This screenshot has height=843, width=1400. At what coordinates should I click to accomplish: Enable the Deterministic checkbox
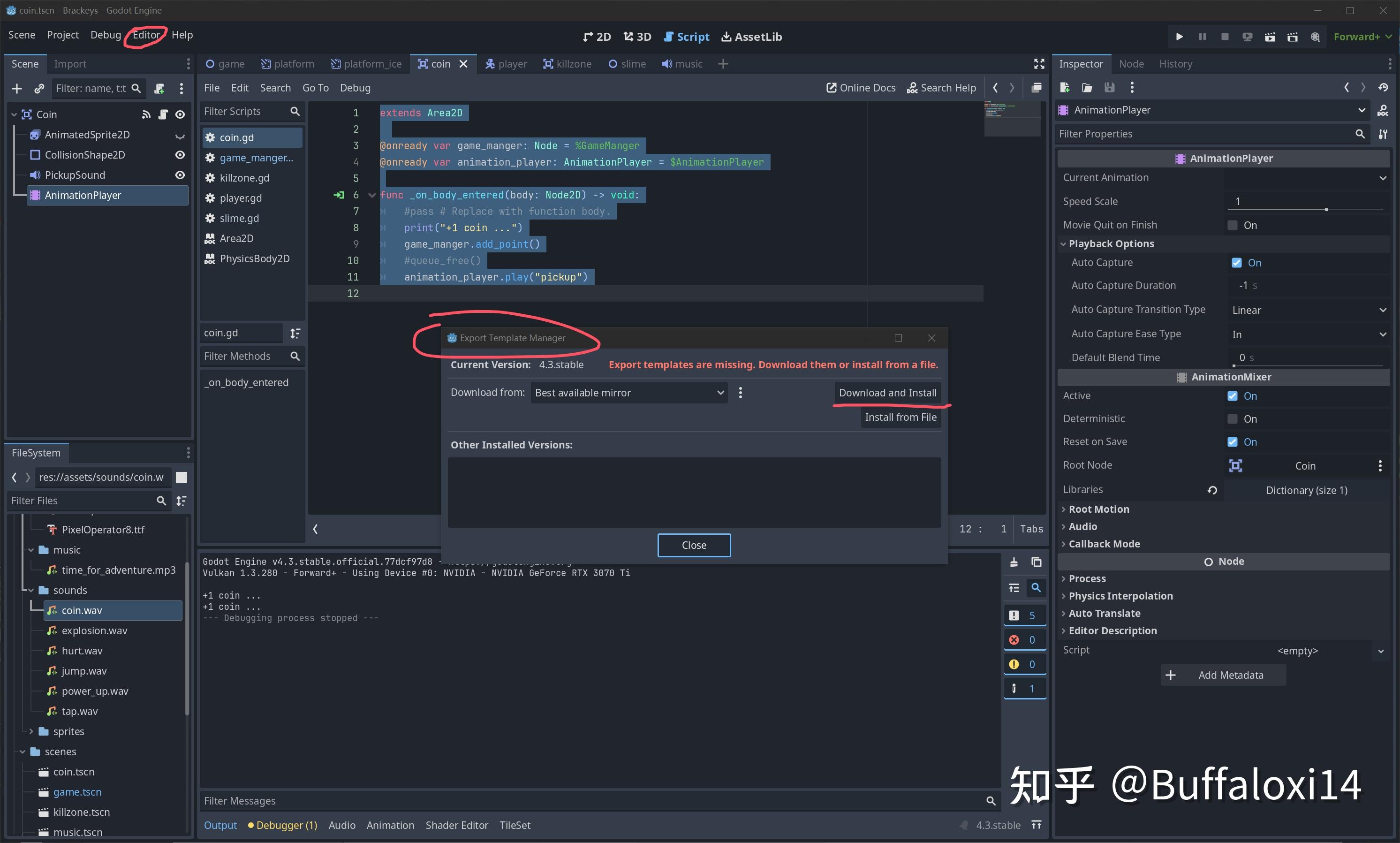(x=1233, y=418)
